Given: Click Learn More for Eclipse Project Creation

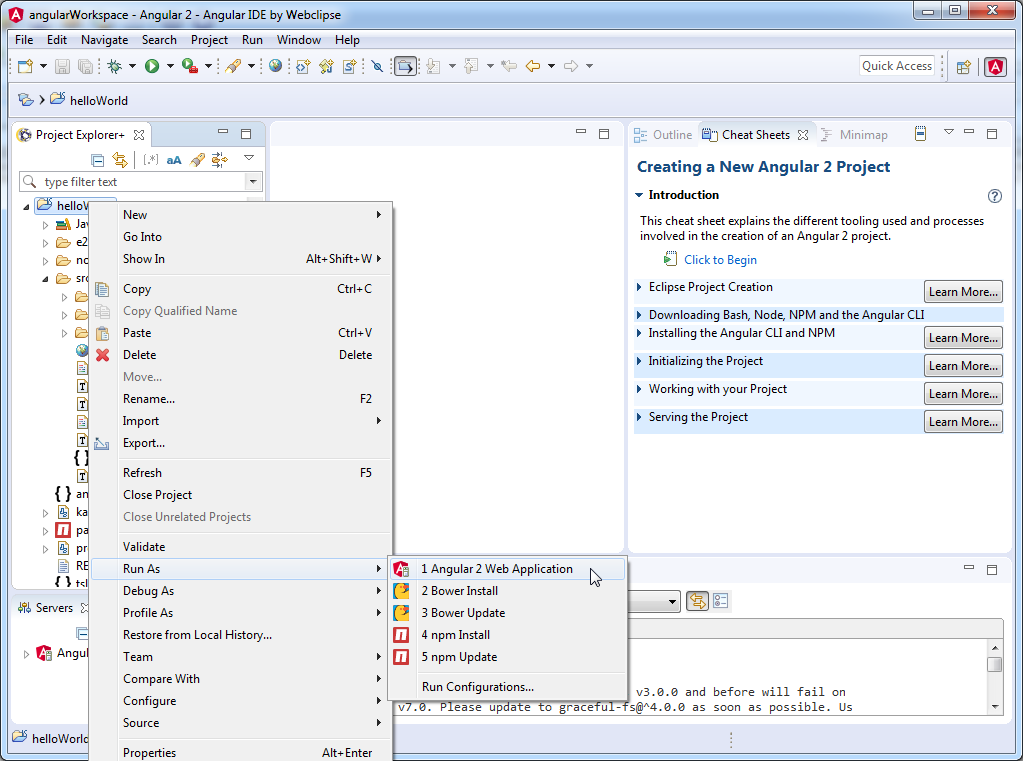Looking at the screenshot, I should point(963,292).
